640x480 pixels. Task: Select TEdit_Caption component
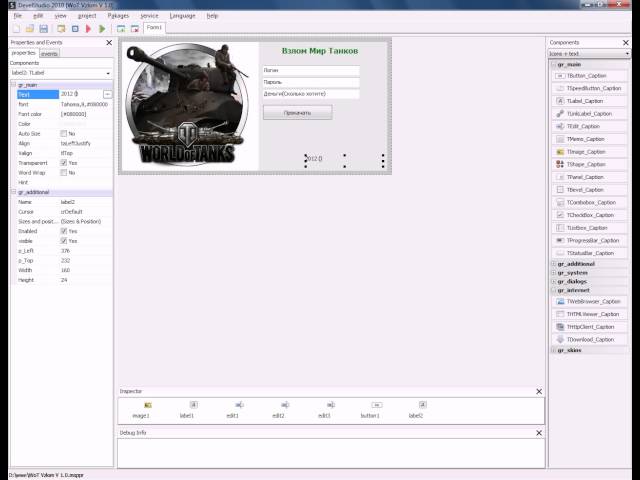point(589,126)
